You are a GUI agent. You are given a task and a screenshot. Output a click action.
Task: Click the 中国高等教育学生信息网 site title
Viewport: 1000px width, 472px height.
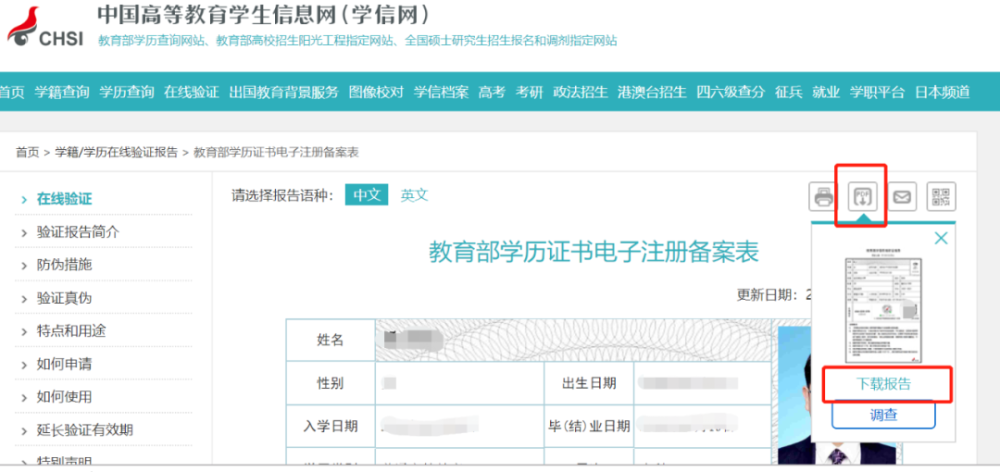pyautogui.click(x=263, y=14)
